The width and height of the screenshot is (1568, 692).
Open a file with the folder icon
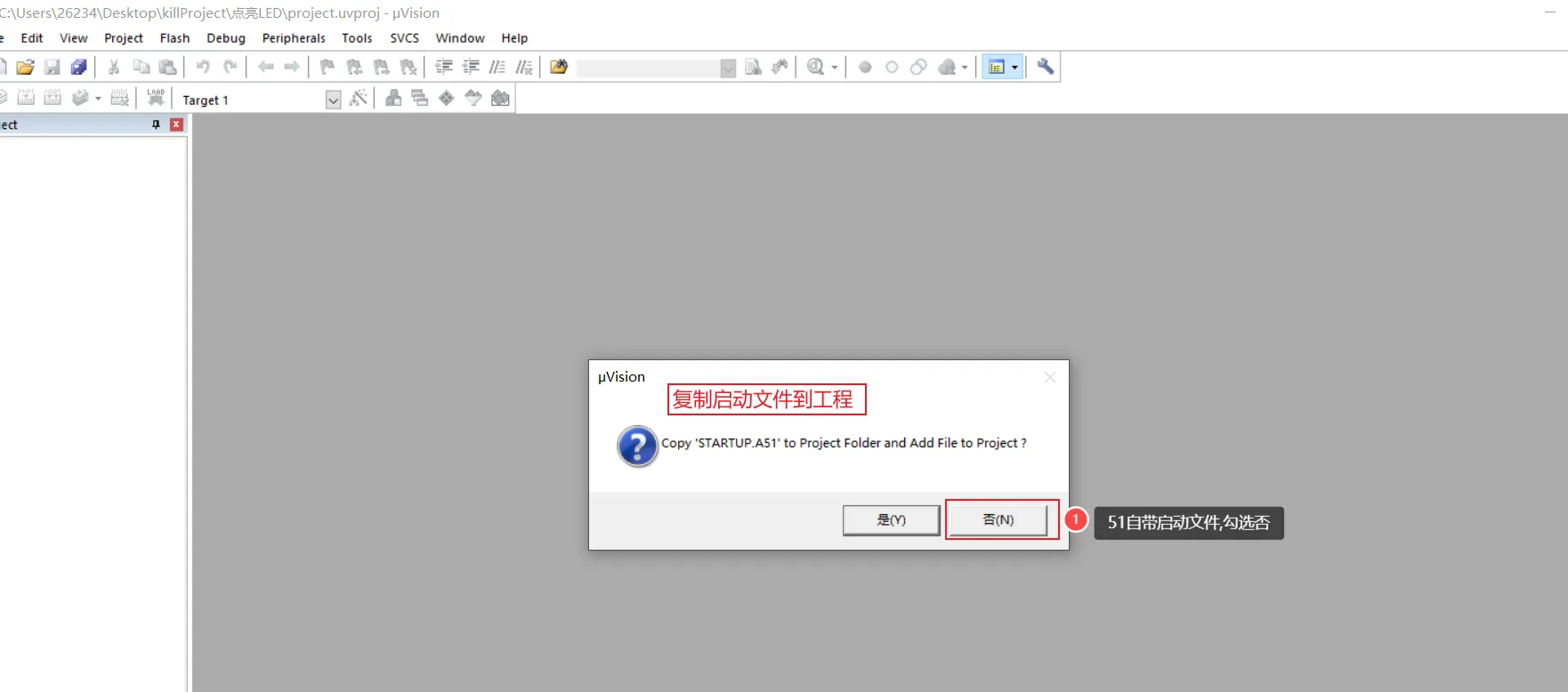pyautogui.click(x=25, y=67)
